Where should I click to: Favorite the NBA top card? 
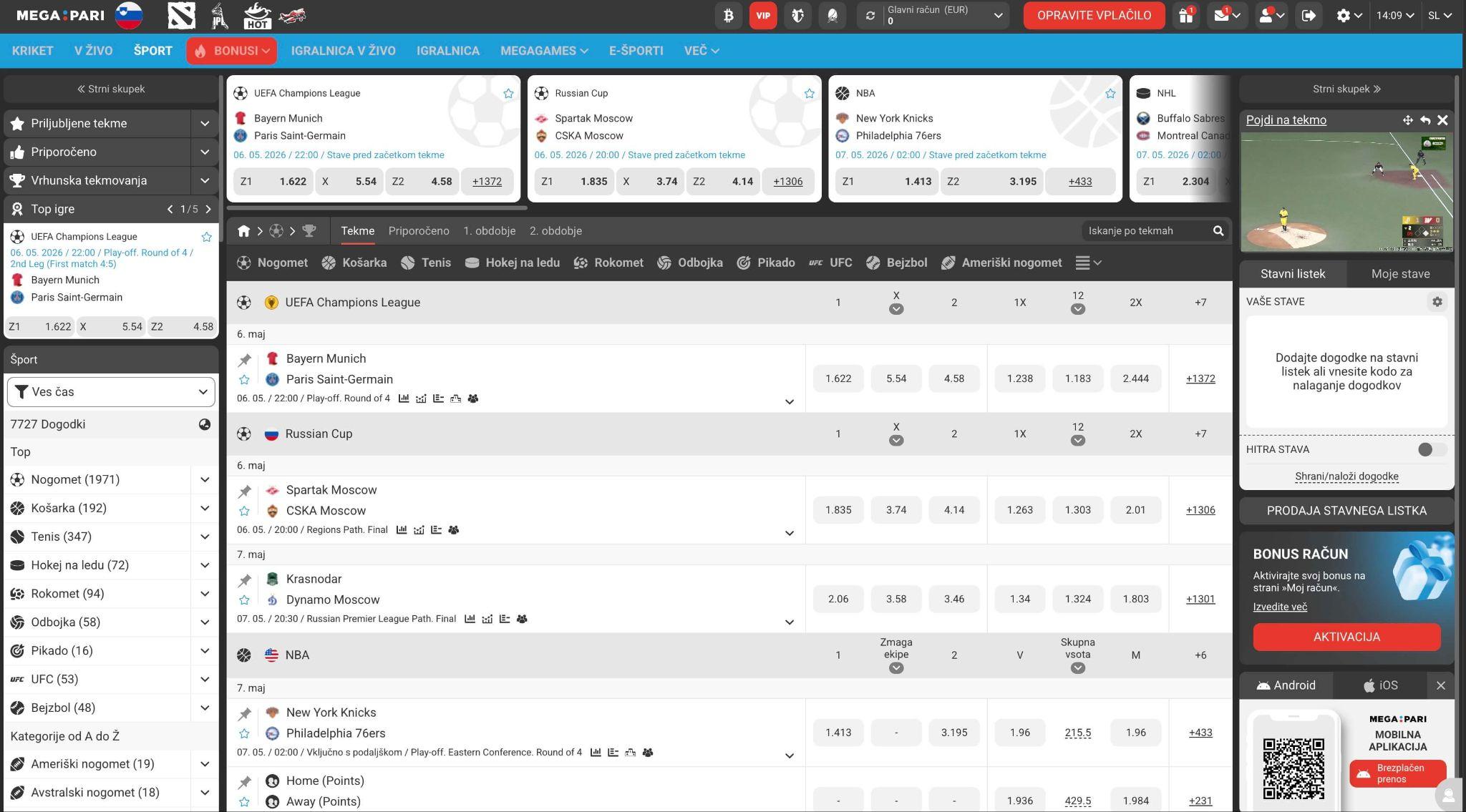pos(1110,94)
